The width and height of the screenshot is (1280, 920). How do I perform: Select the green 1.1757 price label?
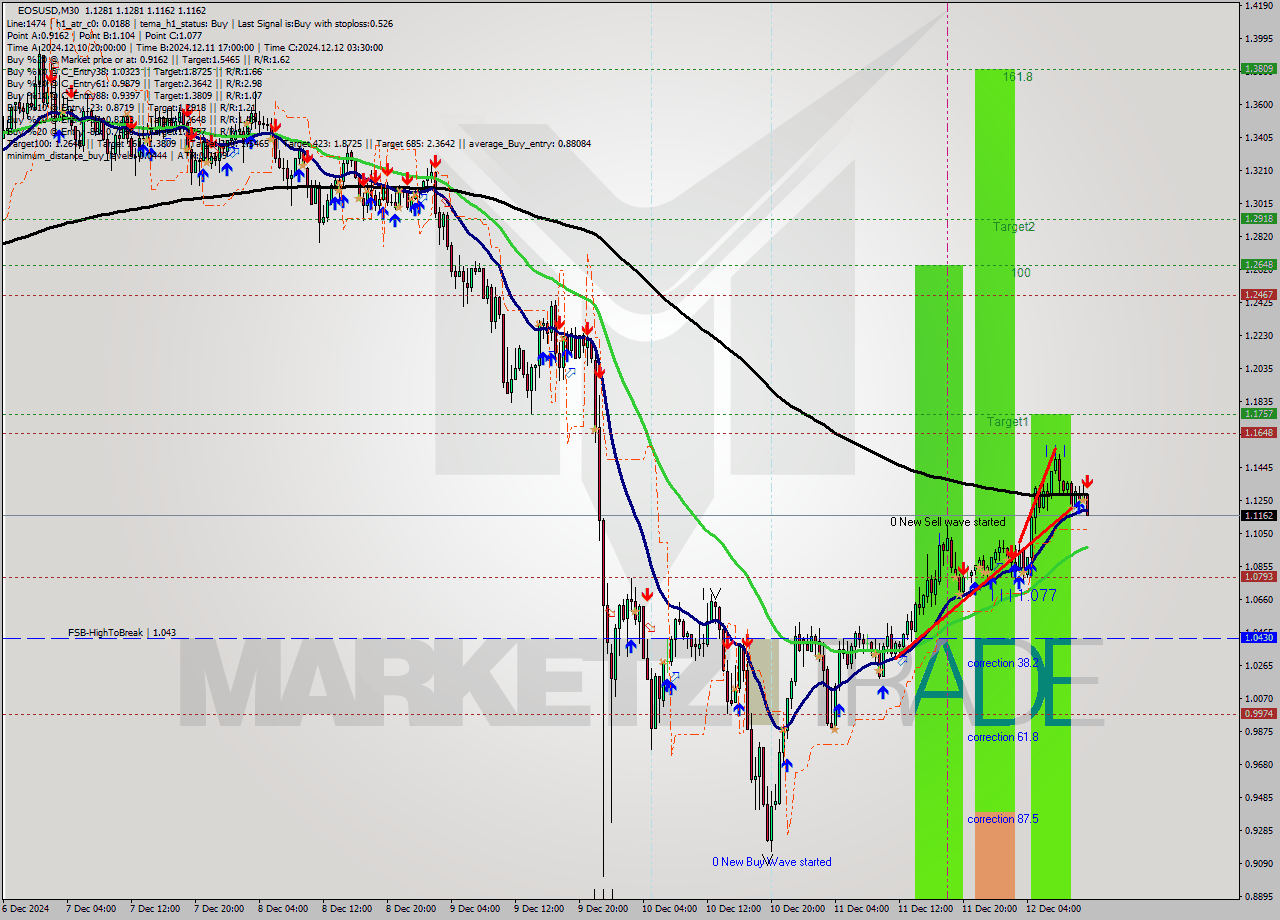coord(1258,413)
